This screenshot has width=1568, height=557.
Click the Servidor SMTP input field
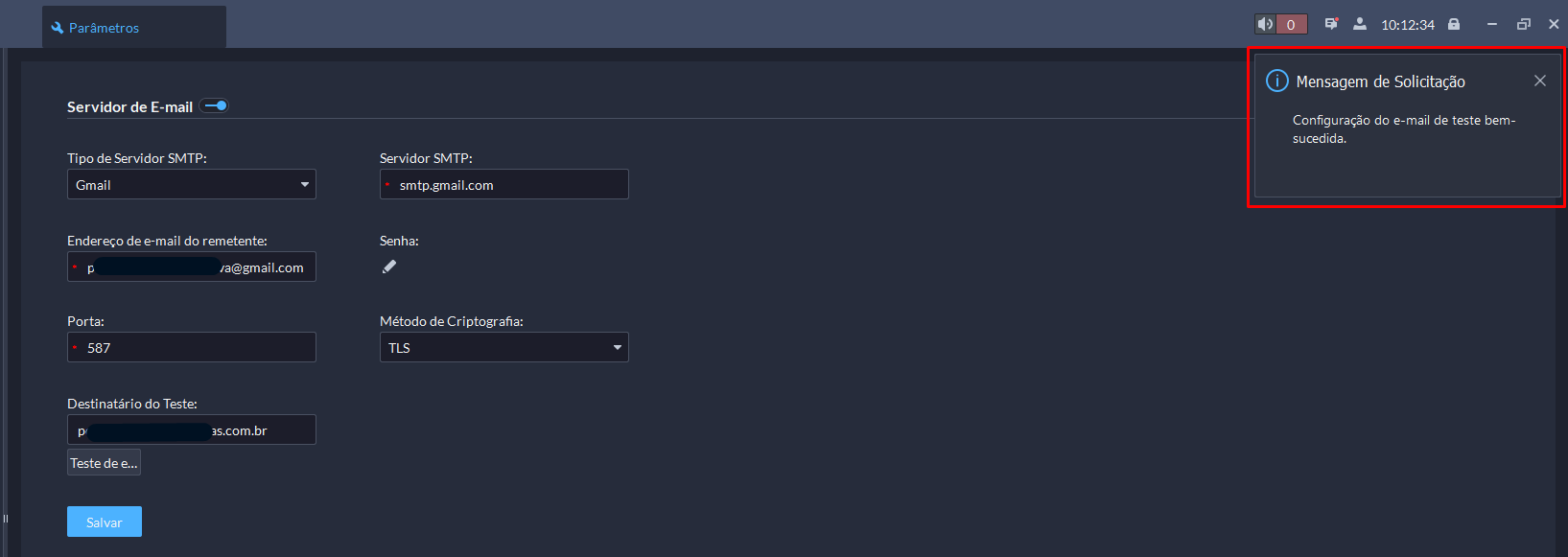point(504,184)
